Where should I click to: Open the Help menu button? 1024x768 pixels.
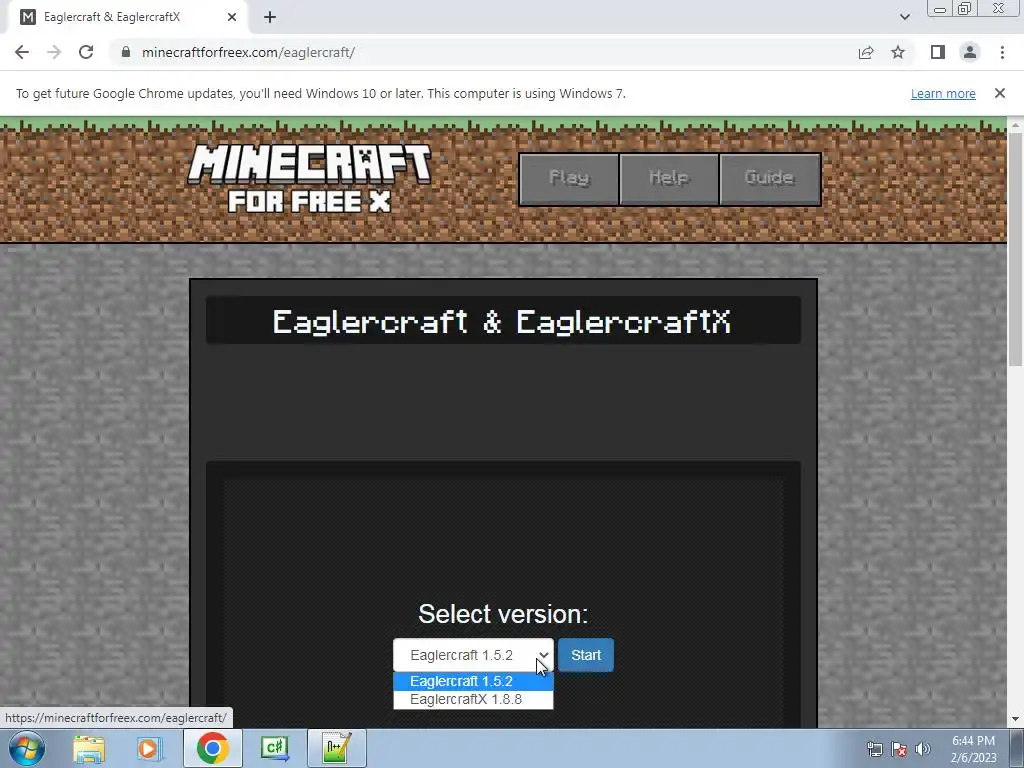(669, 179)
